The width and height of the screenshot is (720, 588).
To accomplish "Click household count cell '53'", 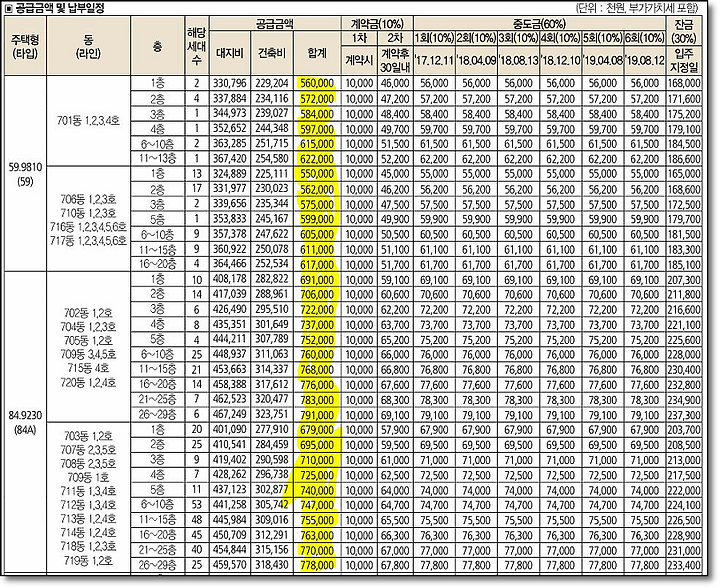I will [197, 505].
